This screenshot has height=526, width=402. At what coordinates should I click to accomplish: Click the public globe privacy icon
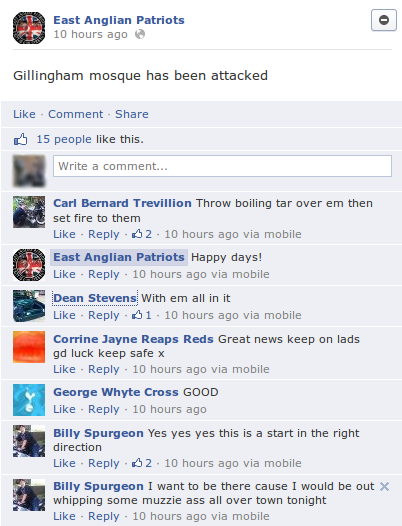coord(140,34)
